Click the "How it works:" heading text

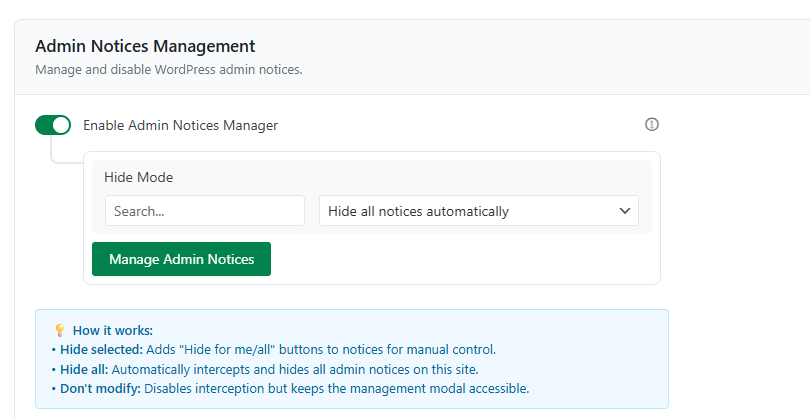(113, 330)
